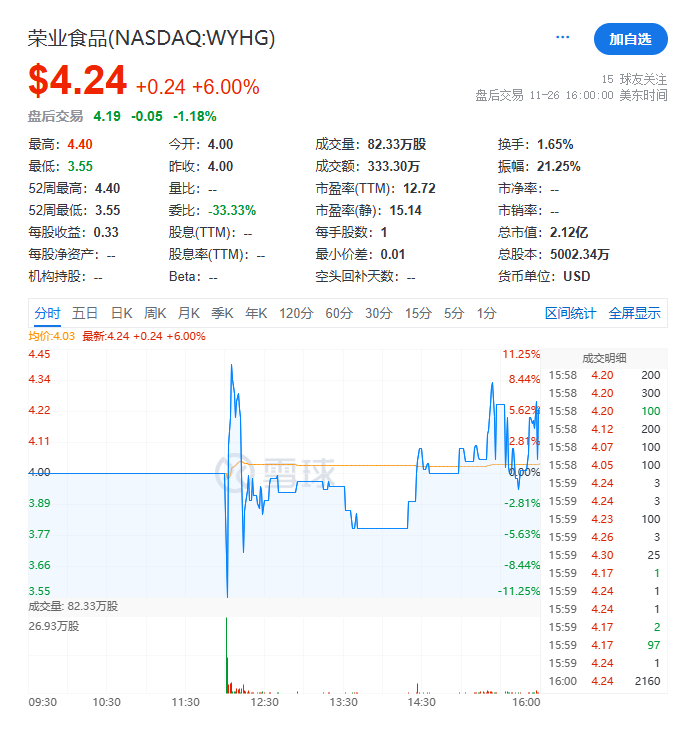698x729 pixels.
Task: Click the 总市值 2.12亿 market cap value
Action: click(569, 232)
